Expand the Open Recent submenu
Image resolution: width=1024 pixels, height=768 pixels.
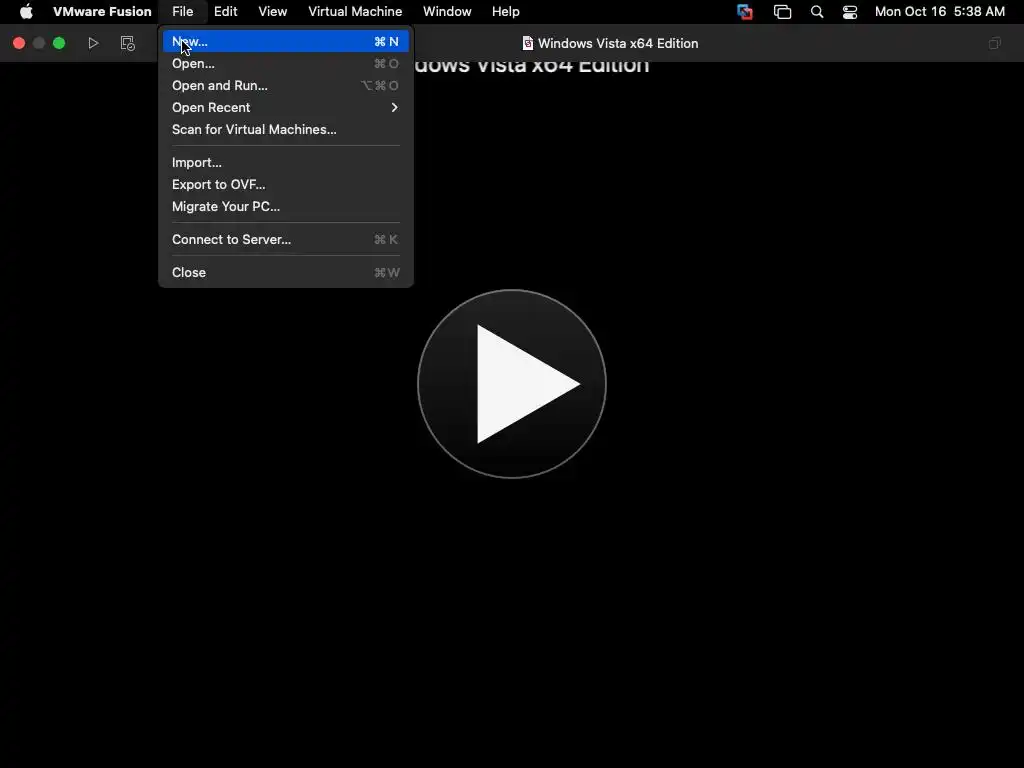[x=285, y=107]
